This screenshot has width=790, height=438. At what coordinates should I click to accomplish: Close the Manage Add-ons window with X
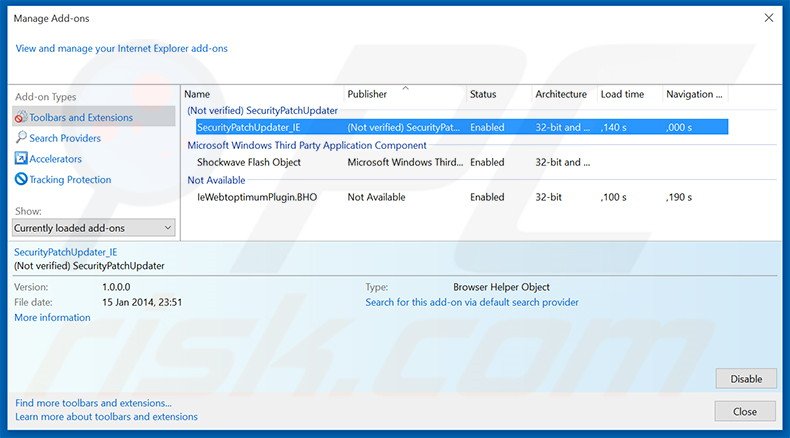pyautogui.click(x=769, y=18)
